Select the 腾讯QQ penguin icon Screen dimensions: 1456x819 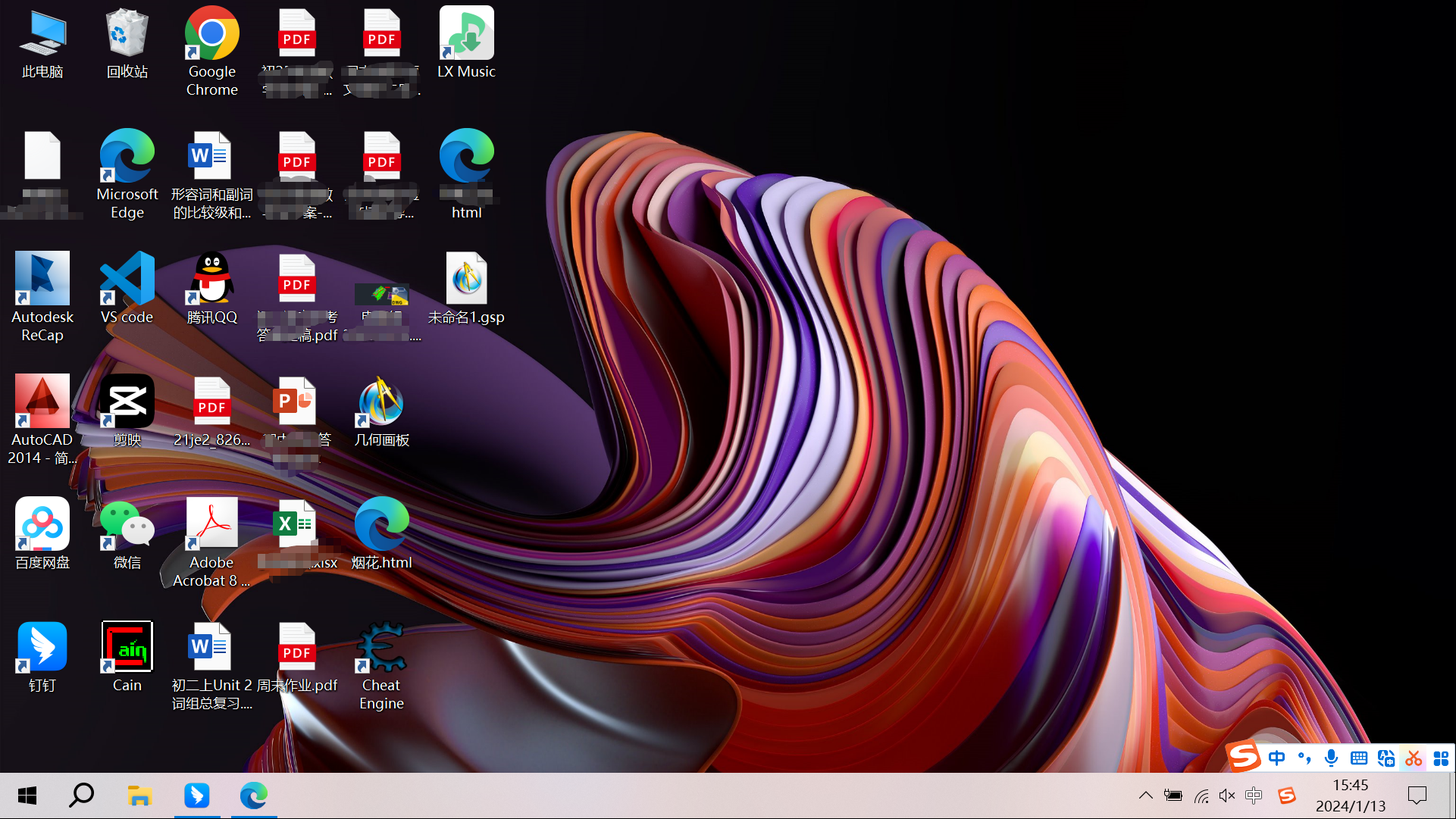tap(212, 288)
